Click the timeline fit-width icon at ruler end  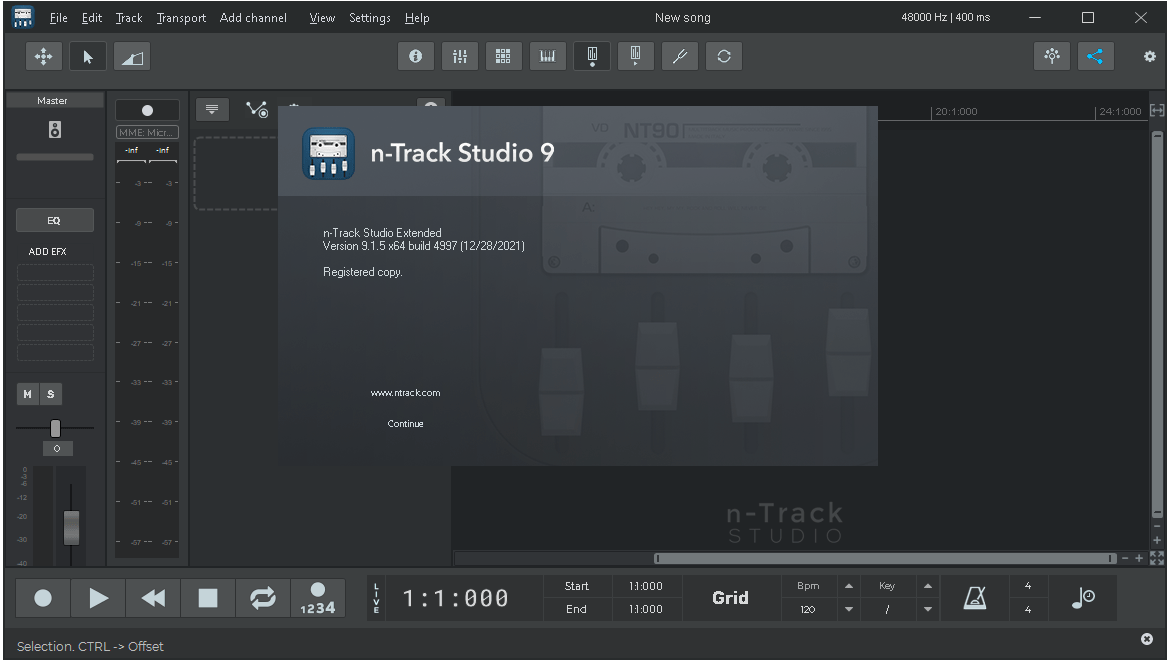[1157, 110]
